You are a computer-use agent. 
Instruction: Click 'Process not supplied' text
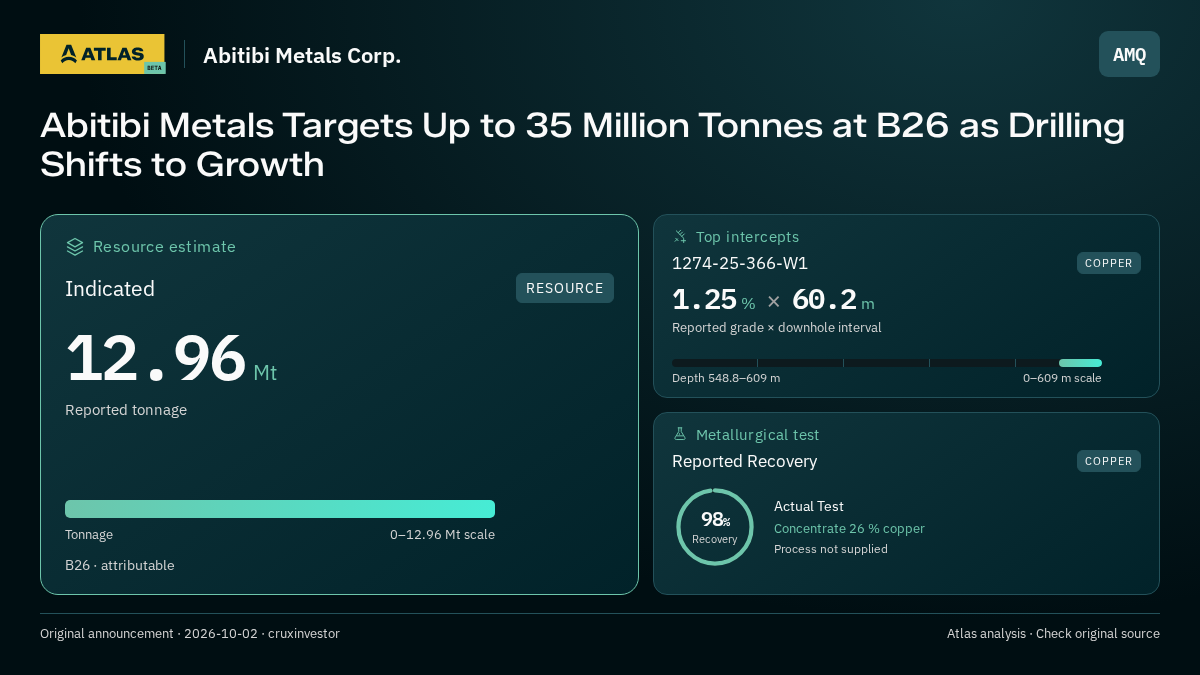tap(831, 549)
